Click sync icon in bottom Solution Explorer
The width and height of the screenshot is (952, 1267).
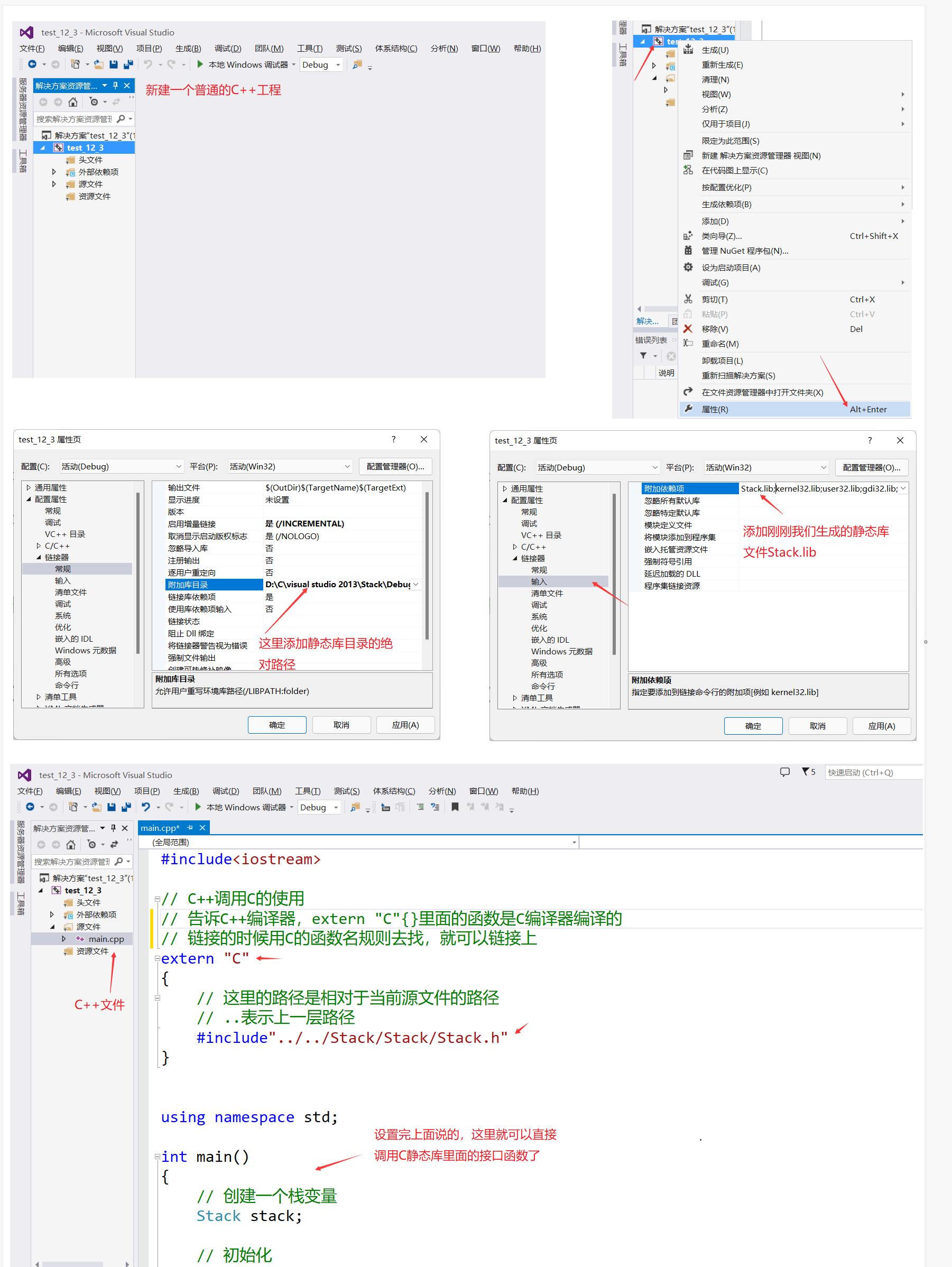pos(114,844)
